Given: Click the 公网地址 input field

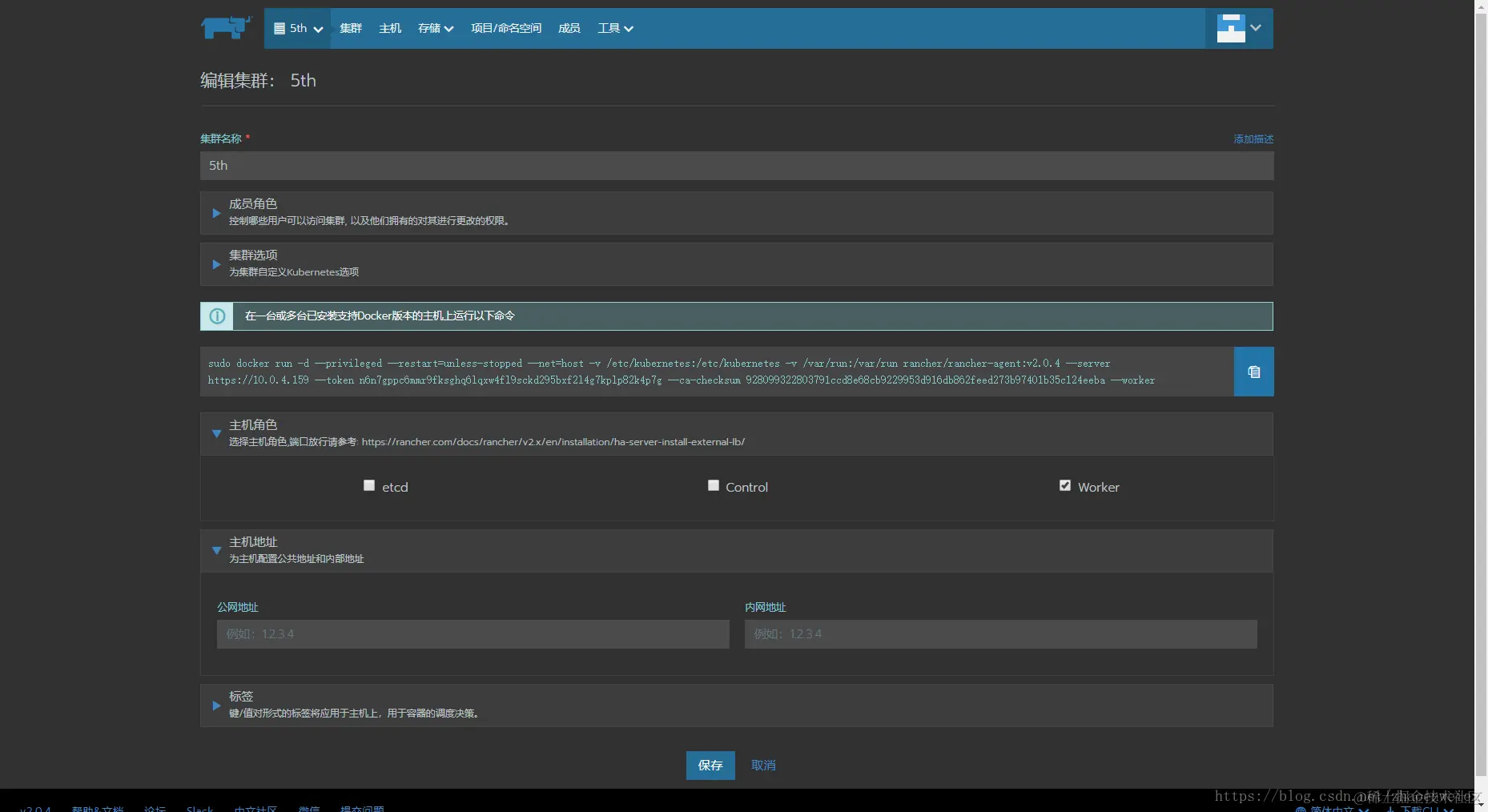Looking at the screenshot, I should [473, 634].
